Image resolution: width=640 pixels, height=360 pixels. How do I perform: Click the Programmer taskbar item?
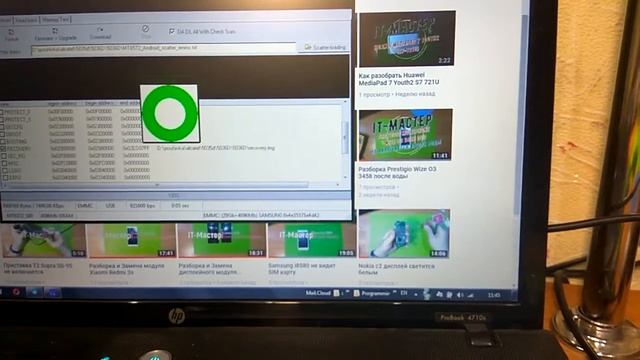point(372,293)
